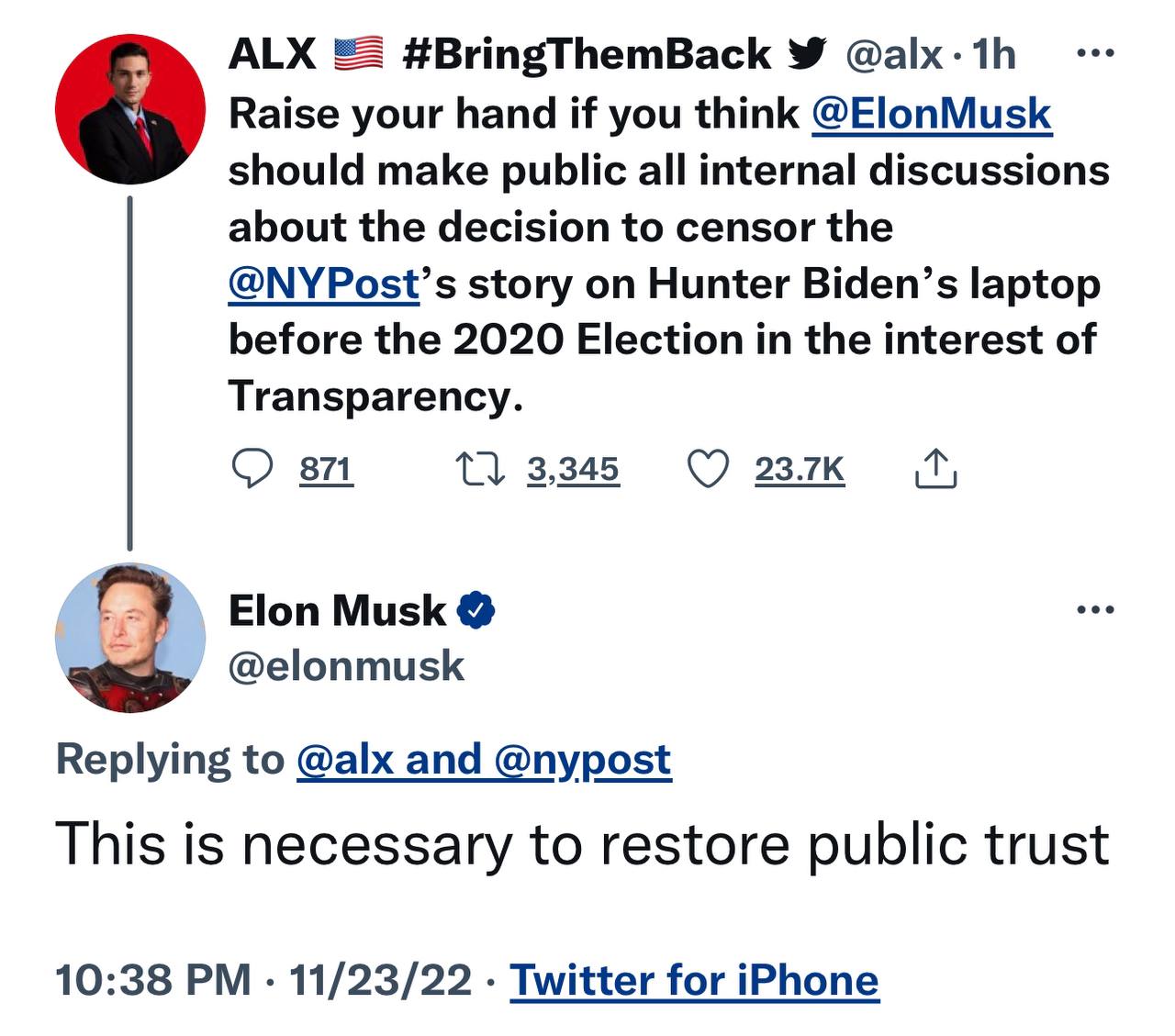Like ALX's tweet with the heart icon
This screenshot has height=1036, width=1175.
(708, 470)
